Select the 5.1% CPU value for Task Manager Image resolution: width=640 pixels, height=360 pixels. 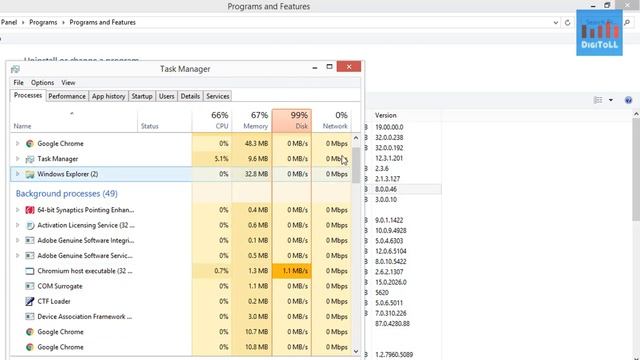pyautogui.click(x=221, y=159)
